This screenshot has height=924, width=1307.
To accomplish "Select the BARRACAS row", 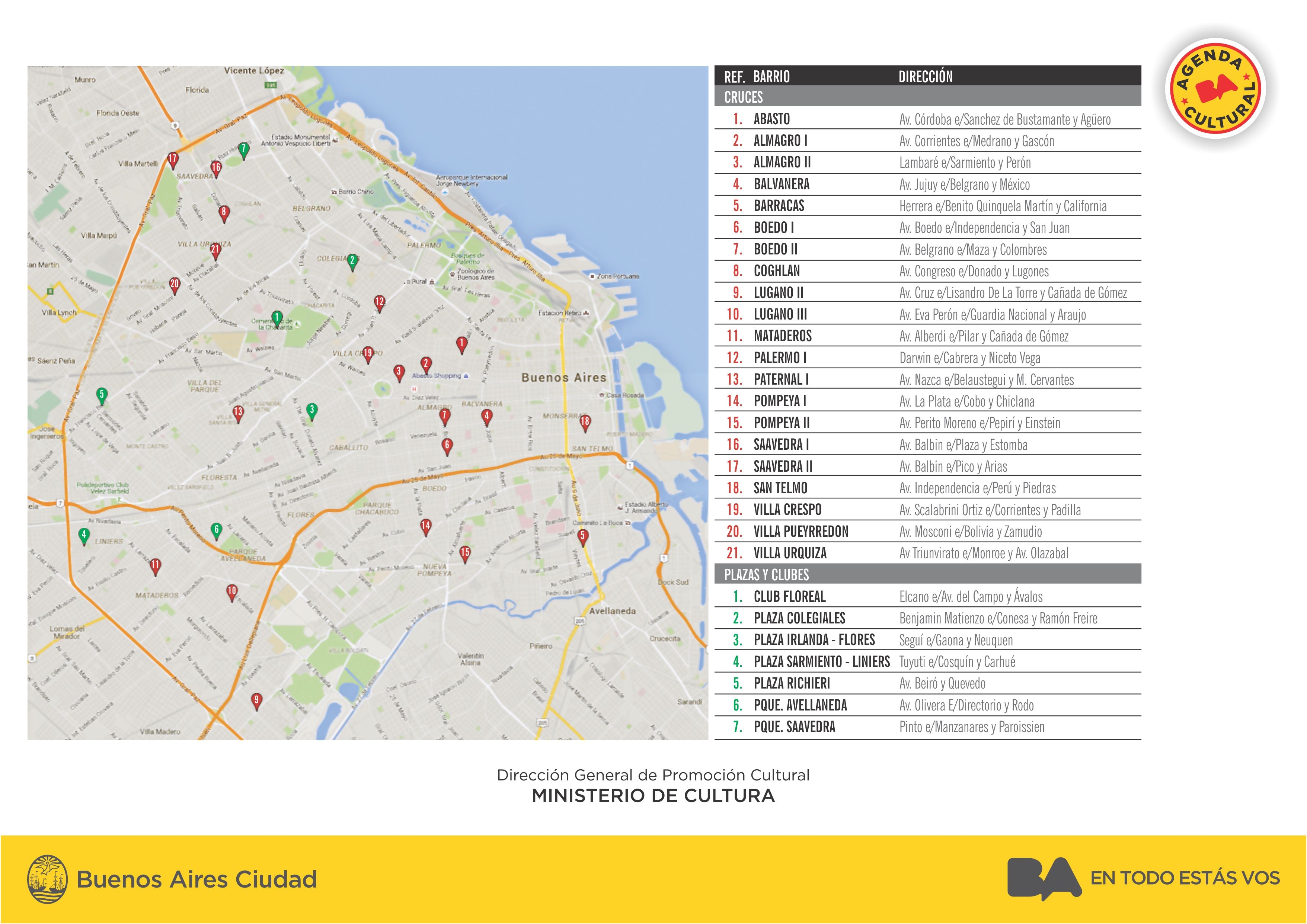I will click(928, 205).
